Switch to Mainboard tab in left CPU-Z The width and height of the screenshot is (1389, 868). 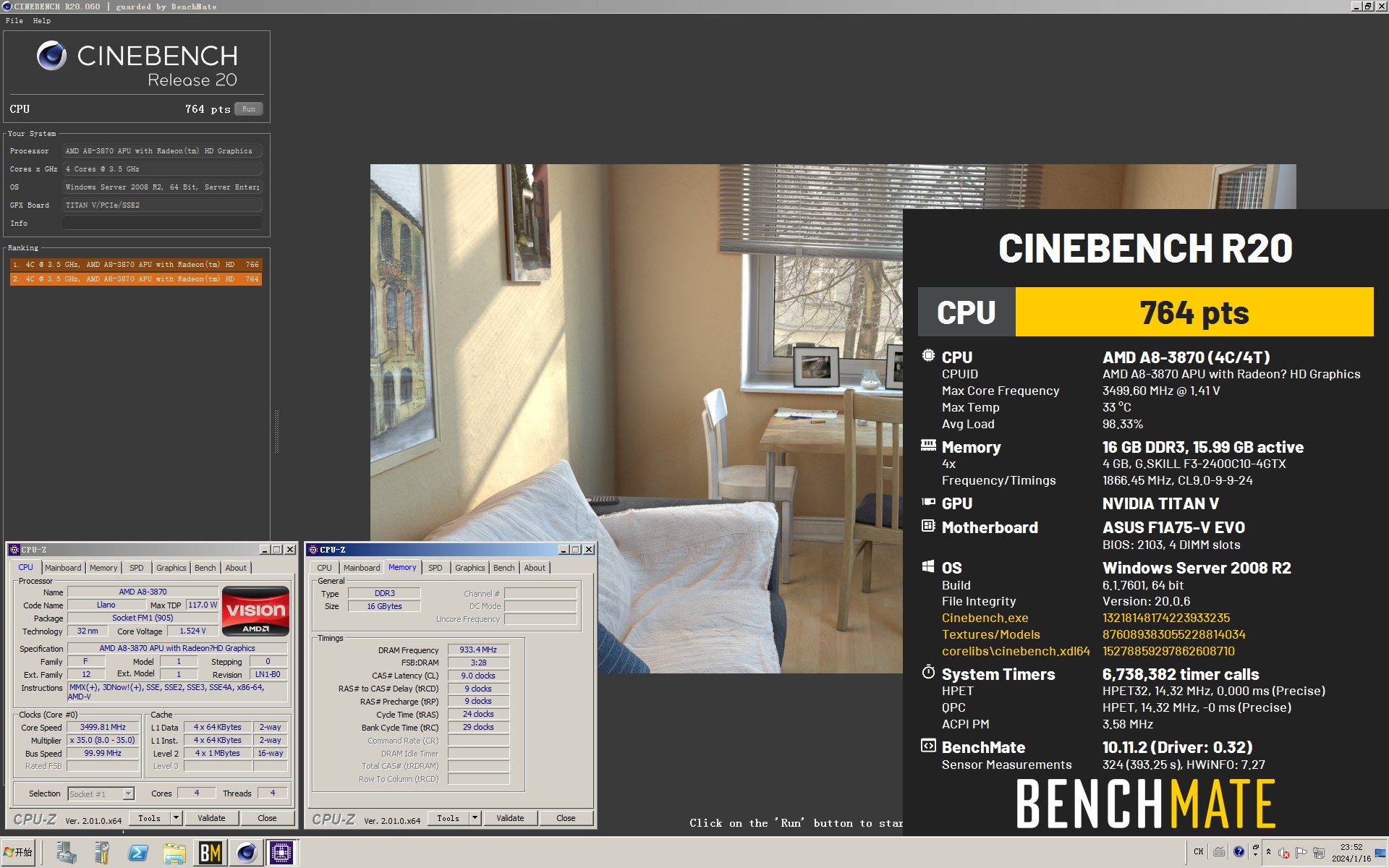pyautogui.click(x=63, y=568)
